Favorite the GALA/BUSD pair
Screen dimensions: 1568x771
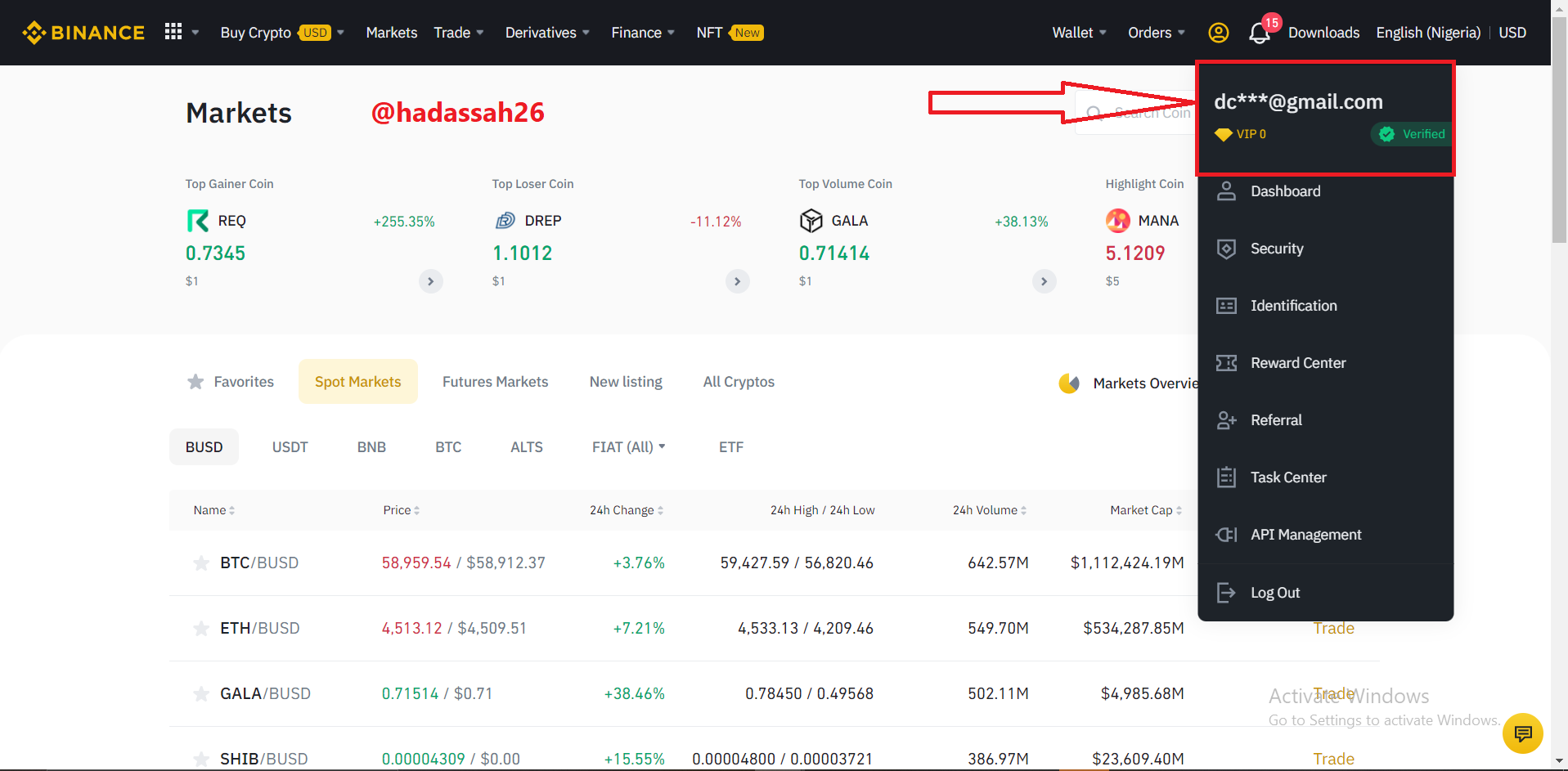[x=201, y=693]
